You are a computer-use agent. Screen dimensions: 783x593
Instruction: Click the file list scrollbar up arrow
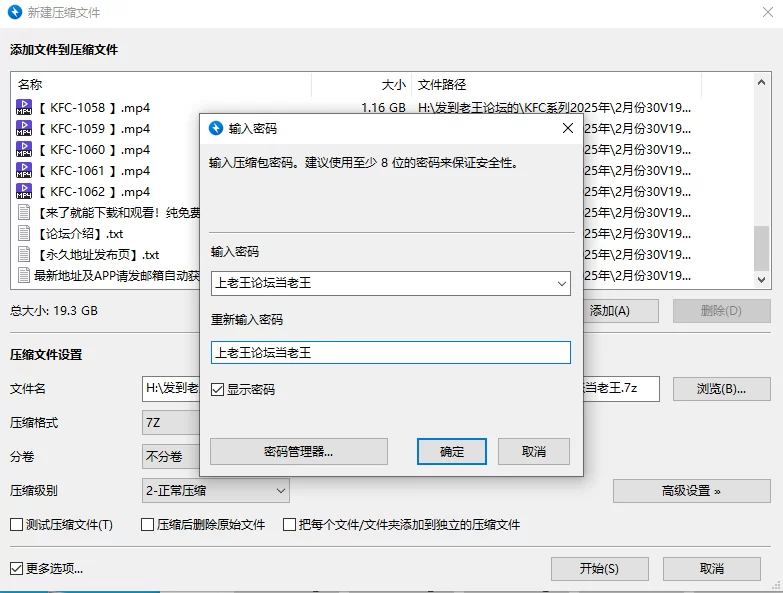pyautogui.click(x=761, y=82)
